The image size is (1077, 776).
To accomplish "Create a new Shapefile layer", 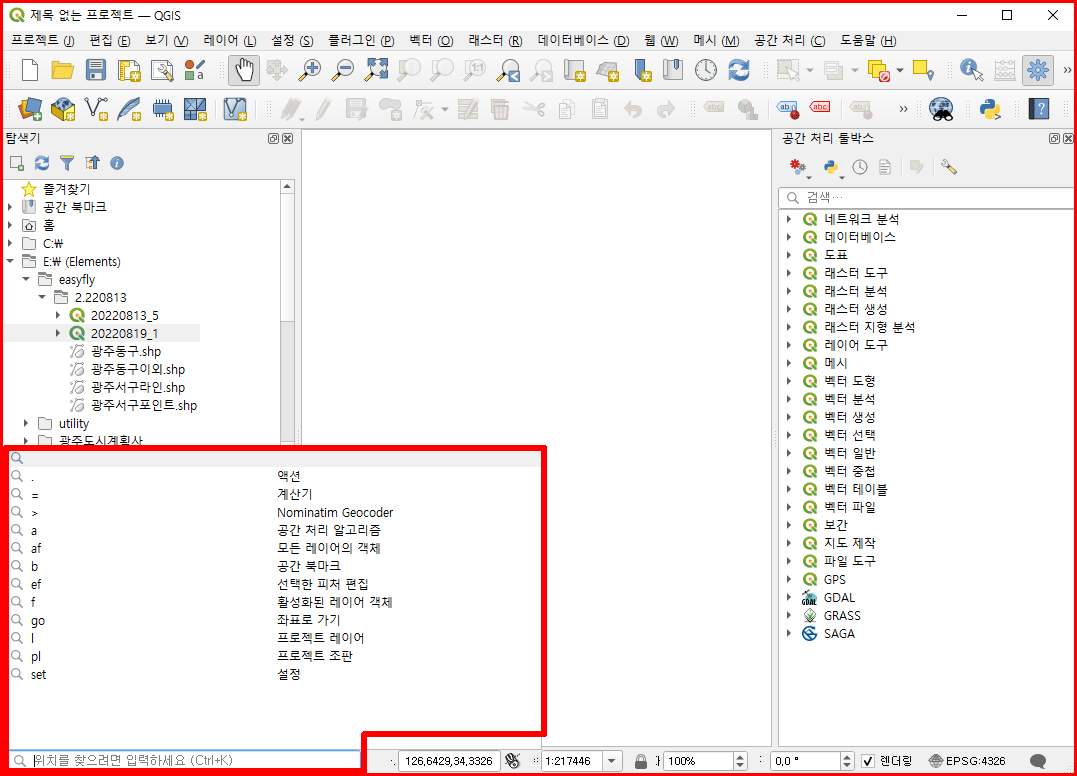I will coord(95,109).
